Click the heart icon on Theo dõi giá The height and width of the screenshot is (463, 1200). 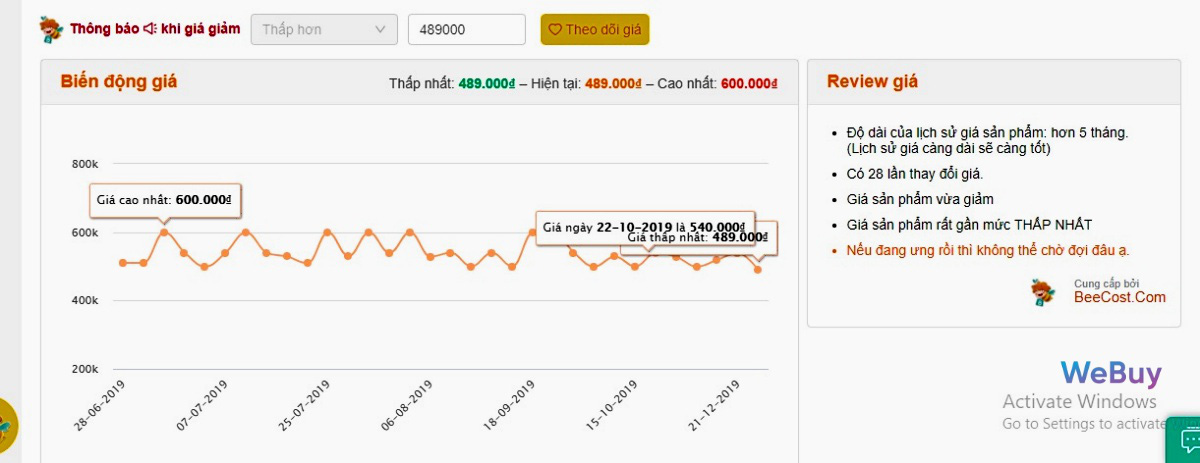555,30
